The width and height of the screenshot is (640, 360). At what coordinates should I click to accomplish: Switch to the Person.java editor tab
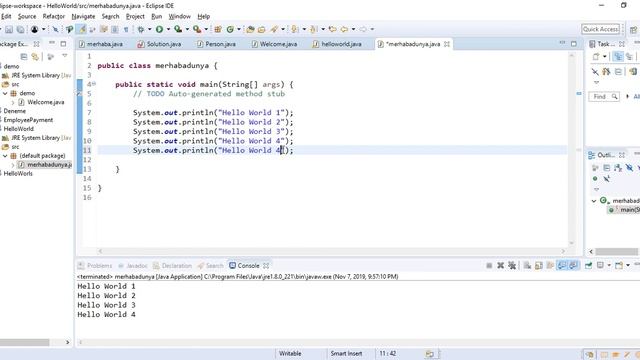tap(216, 44)
